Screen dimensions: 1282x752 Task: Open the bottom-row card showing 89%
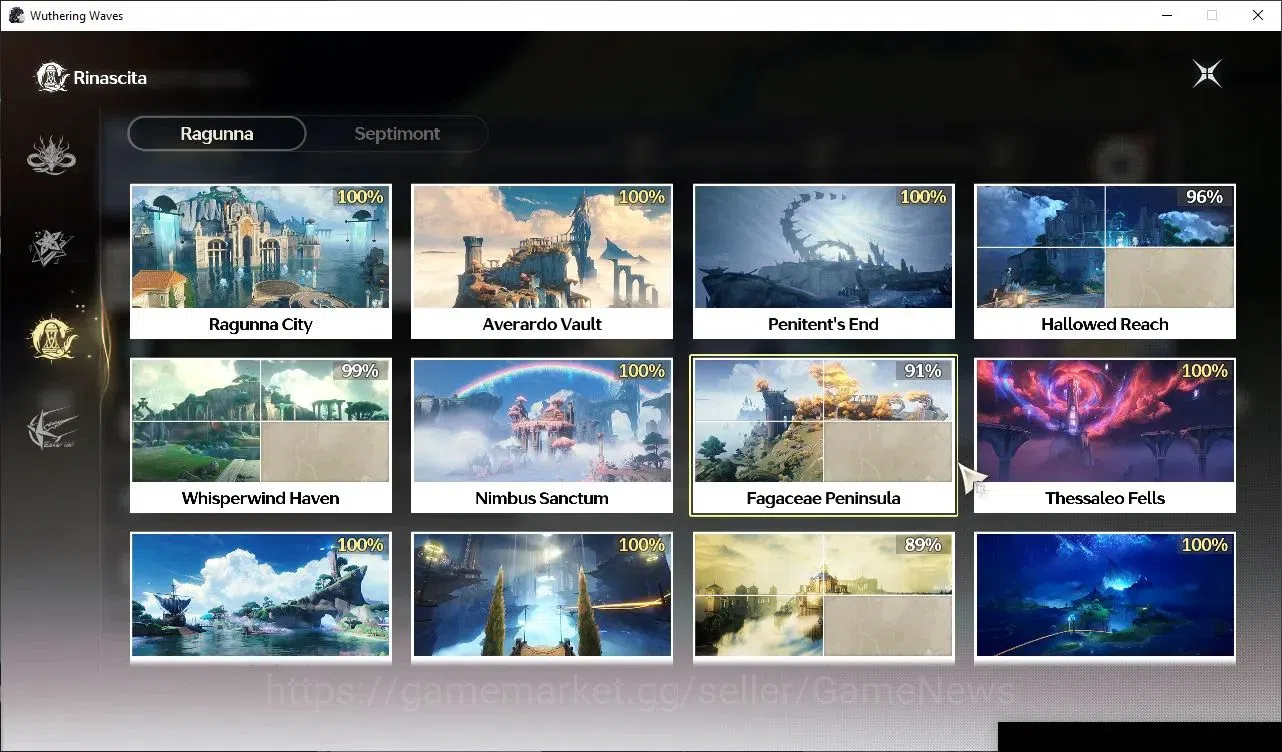pyautogui.click(x=823, y=597)
